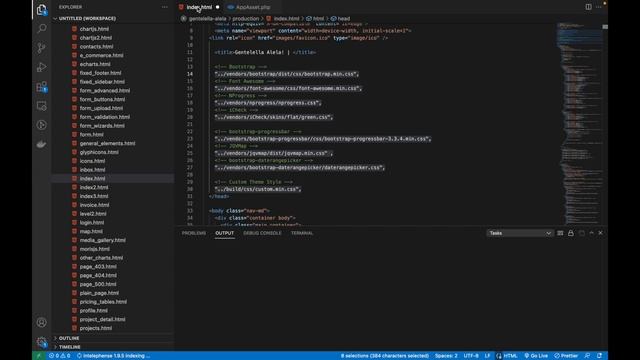Click the intelephense indexing status item

[113, 356]
